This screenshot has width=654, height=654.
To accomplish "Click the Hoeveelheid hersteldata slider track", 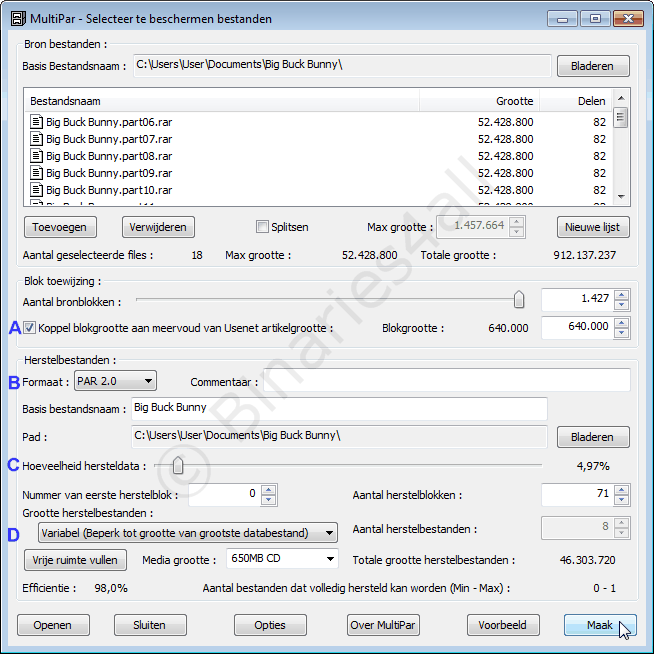I will click(348, 465).
